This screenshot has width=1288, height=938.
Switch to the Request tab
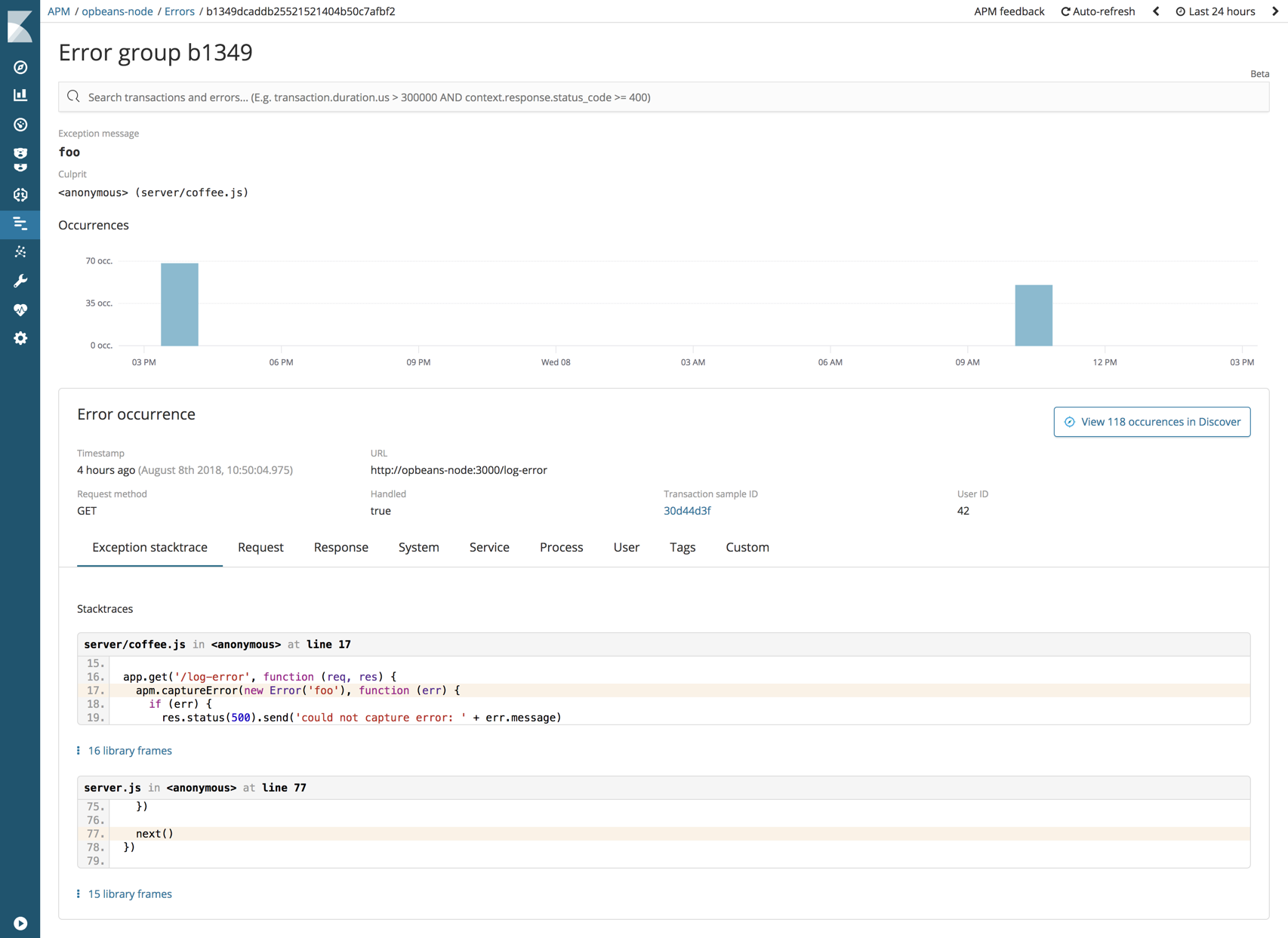260,547
